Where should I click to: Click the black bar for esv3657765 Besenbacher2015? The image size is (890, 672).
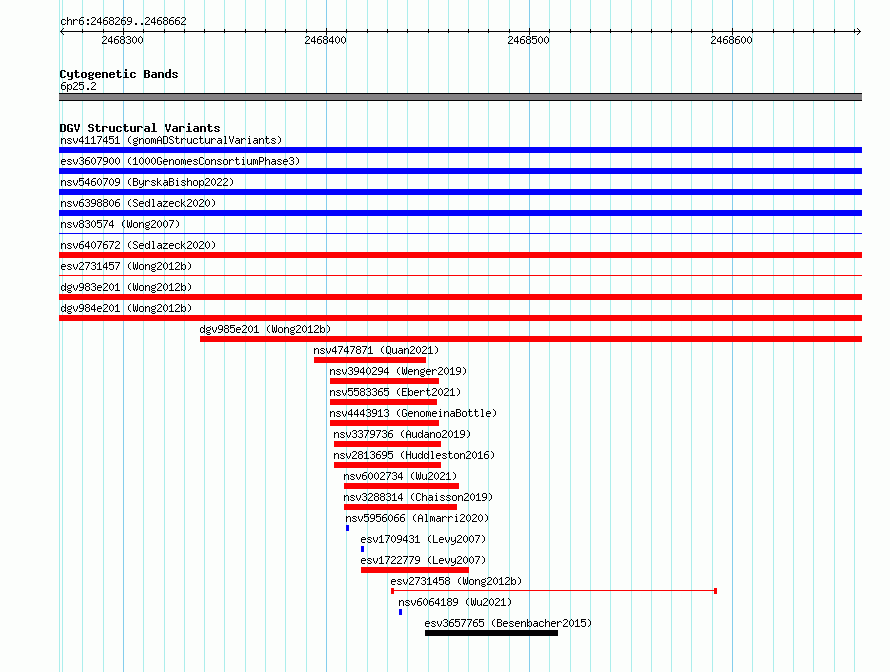492,633
